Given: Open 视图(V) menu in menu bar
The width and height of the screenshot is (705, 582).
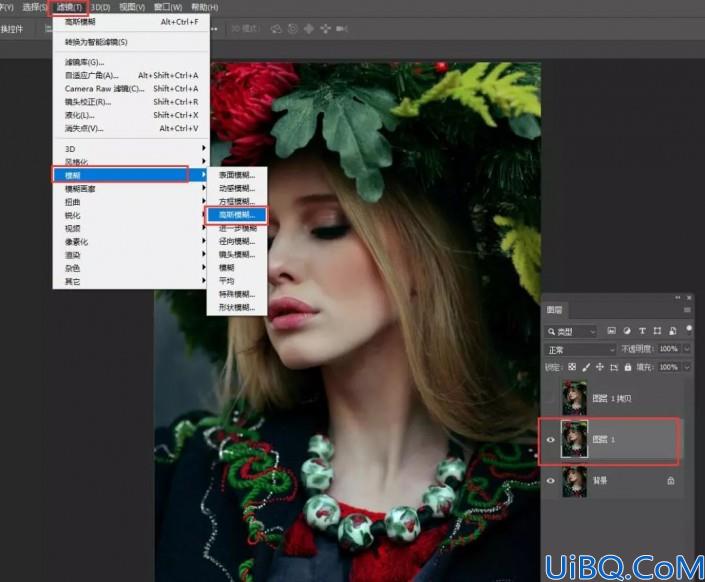Looking at the screenshot, I should pyautogui.click(x=132, y=8).
